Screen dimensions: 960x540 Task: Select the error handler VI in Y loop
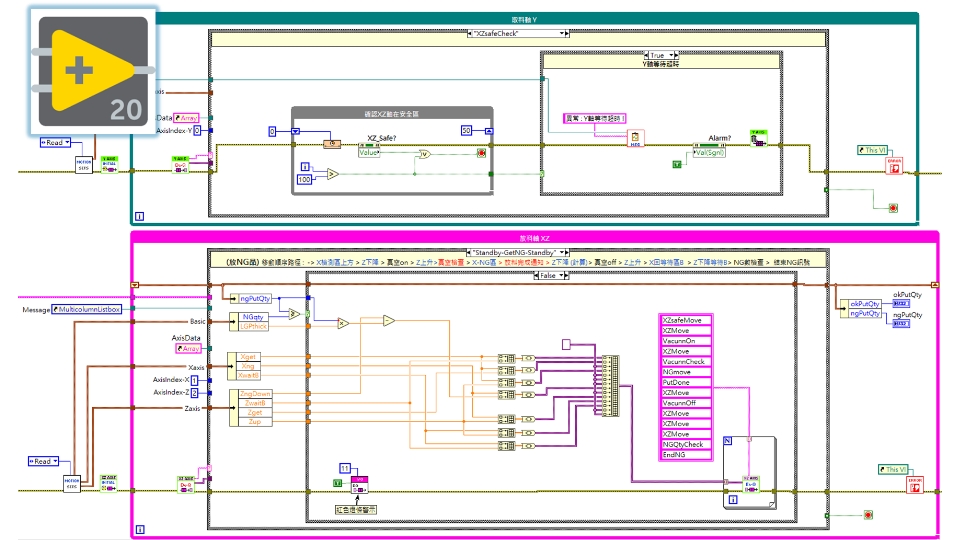895,165
